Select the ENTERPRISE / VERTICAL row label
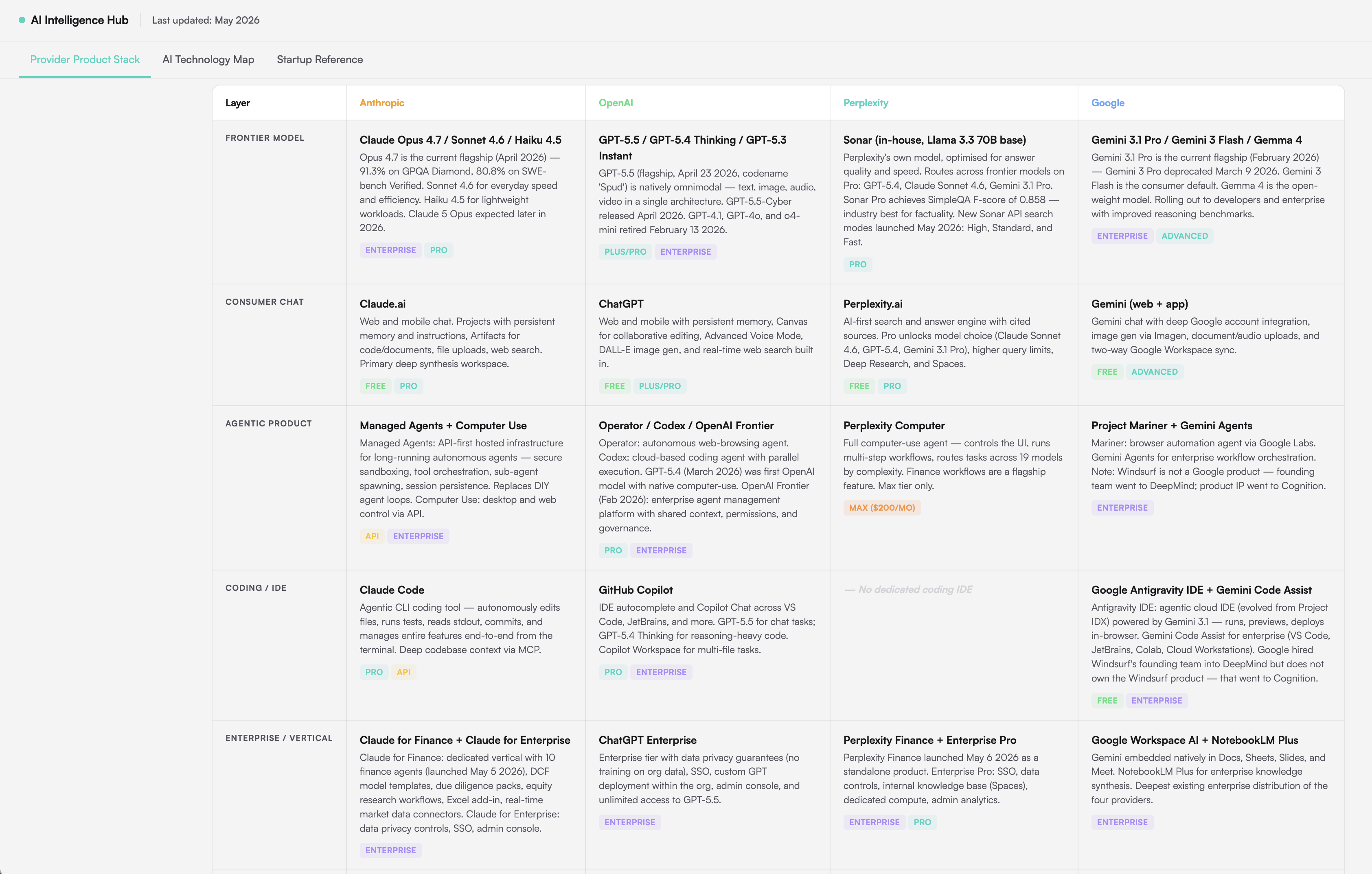This screenshot has height=874, width=1372. pyautogui.click(x=278, y=738)
